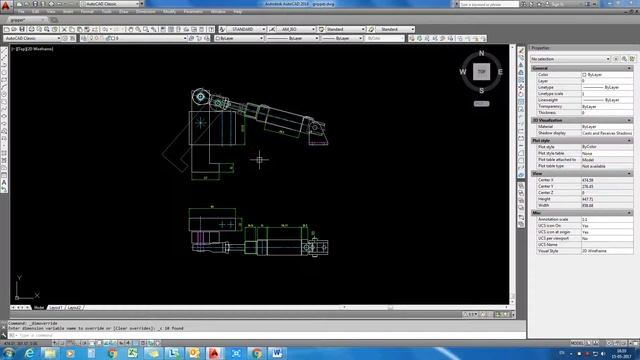Image resolution: width=640 pixels, height=360 pixels.
Task: Click the Cut (scissors) toolbar icon
Action: (64, 29)
